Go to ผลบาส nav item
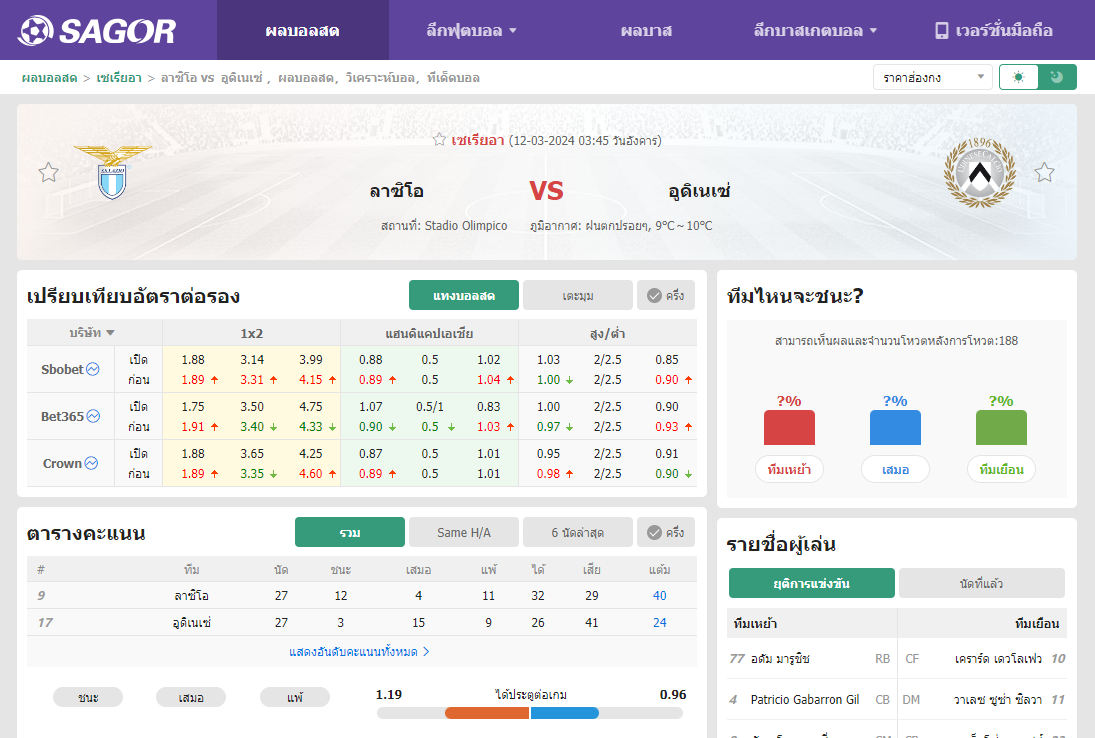The height and width of the screenshot is (738, 1095). [646, 31]
